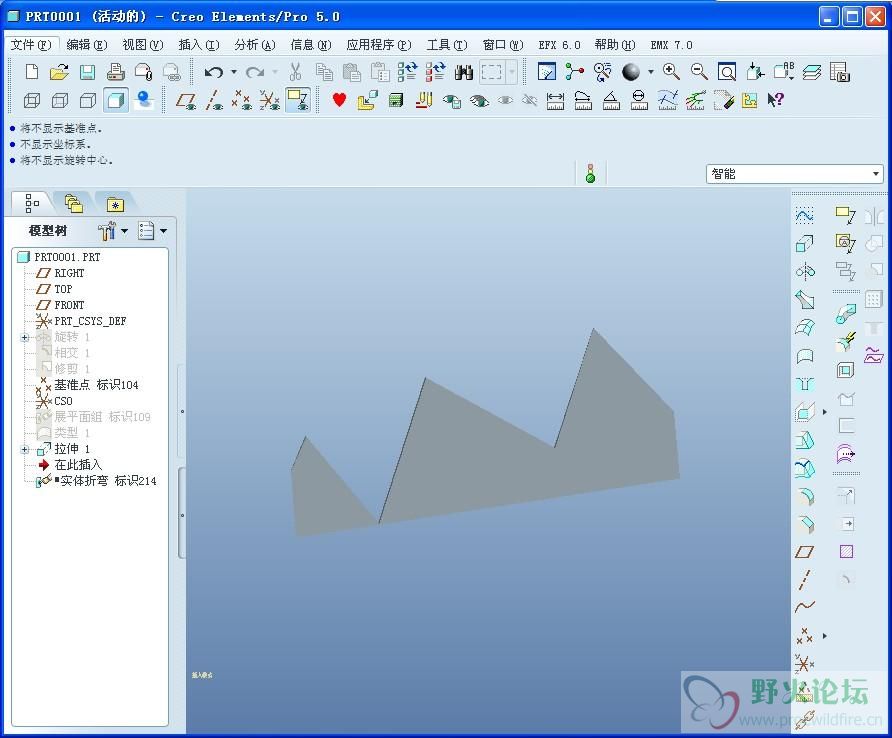Open context help with arrow-question icon

775,100
